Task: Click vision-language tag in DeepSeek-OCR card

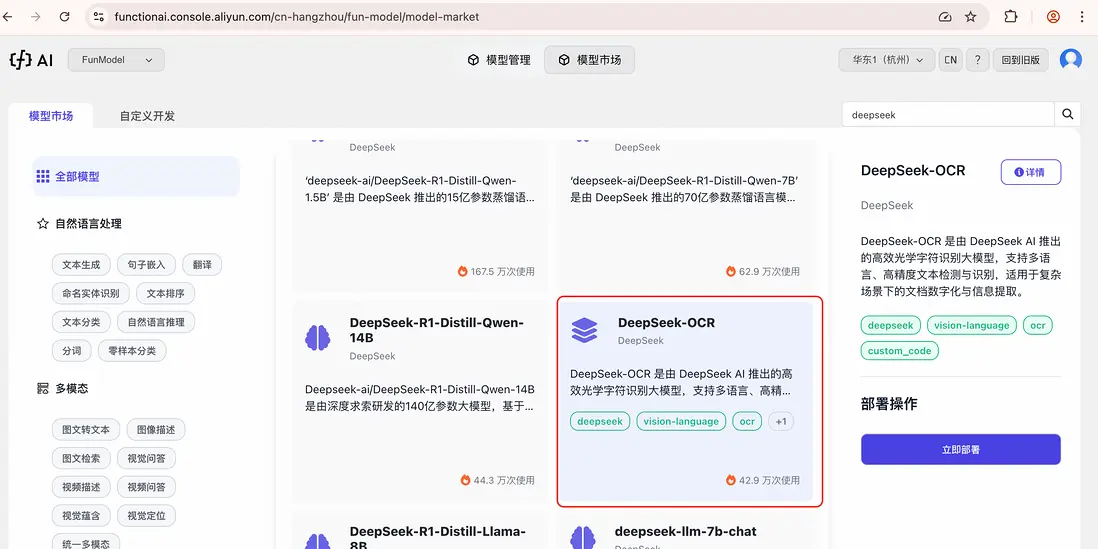Action: pyautogui.click(x=681, y=422)
